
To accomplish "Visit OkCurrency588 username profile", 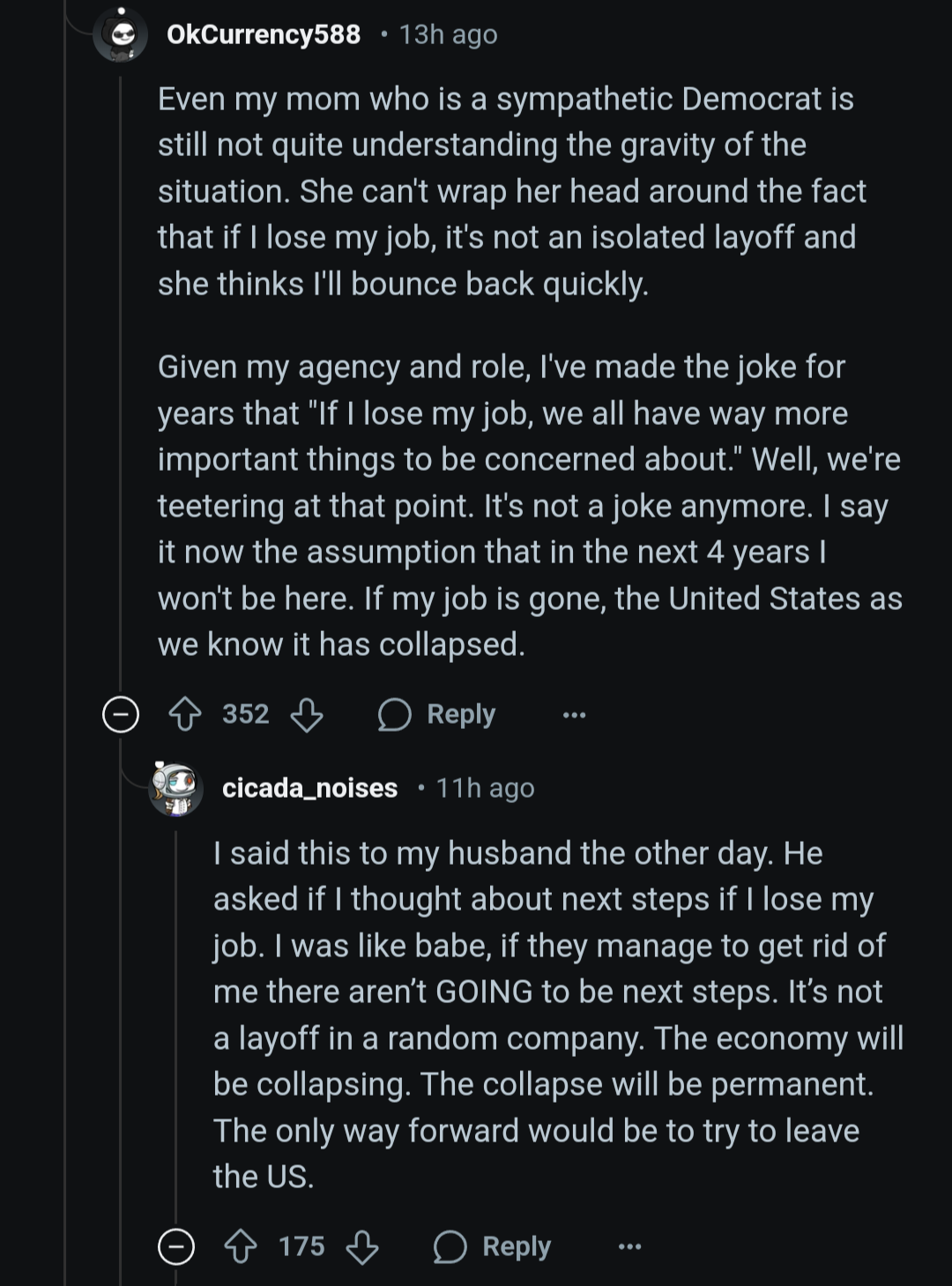I will tap(264, 34).
